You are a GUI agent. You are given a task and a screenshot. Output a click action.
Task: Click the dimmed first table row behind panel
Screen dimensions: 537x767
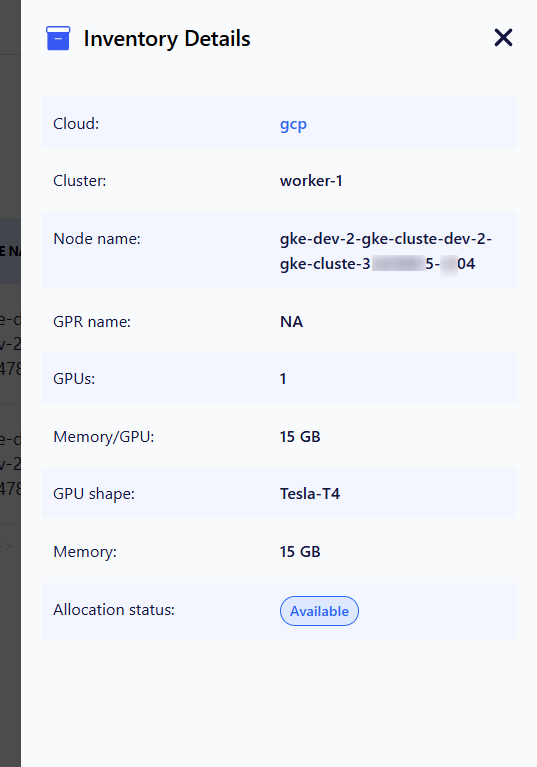tap(10, 344)
